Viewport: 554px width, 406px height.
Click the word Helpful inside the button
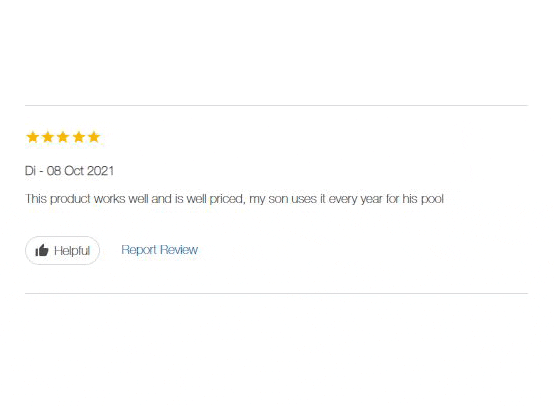(x=72, y=251)
